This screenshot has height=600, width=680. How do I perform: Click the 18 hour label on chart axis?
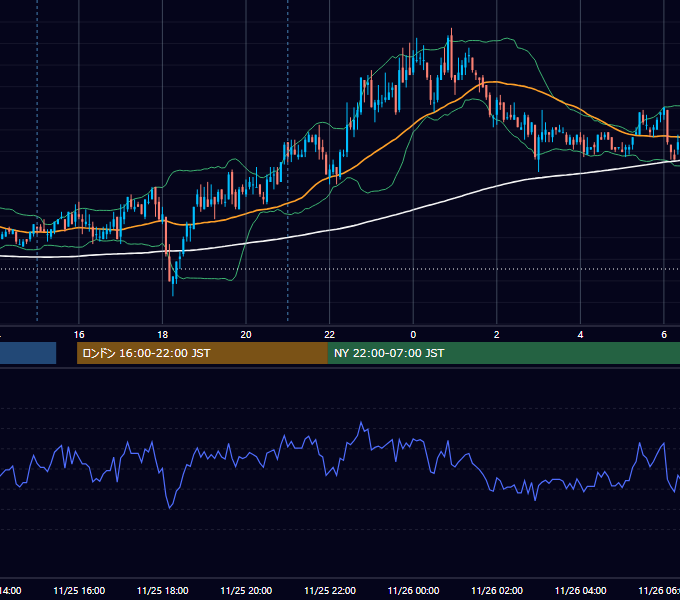tap(162, 335)
